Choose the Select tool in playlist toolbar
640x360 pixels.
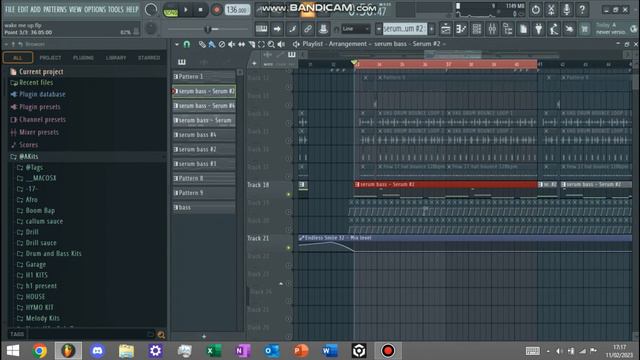click(261, 44)
